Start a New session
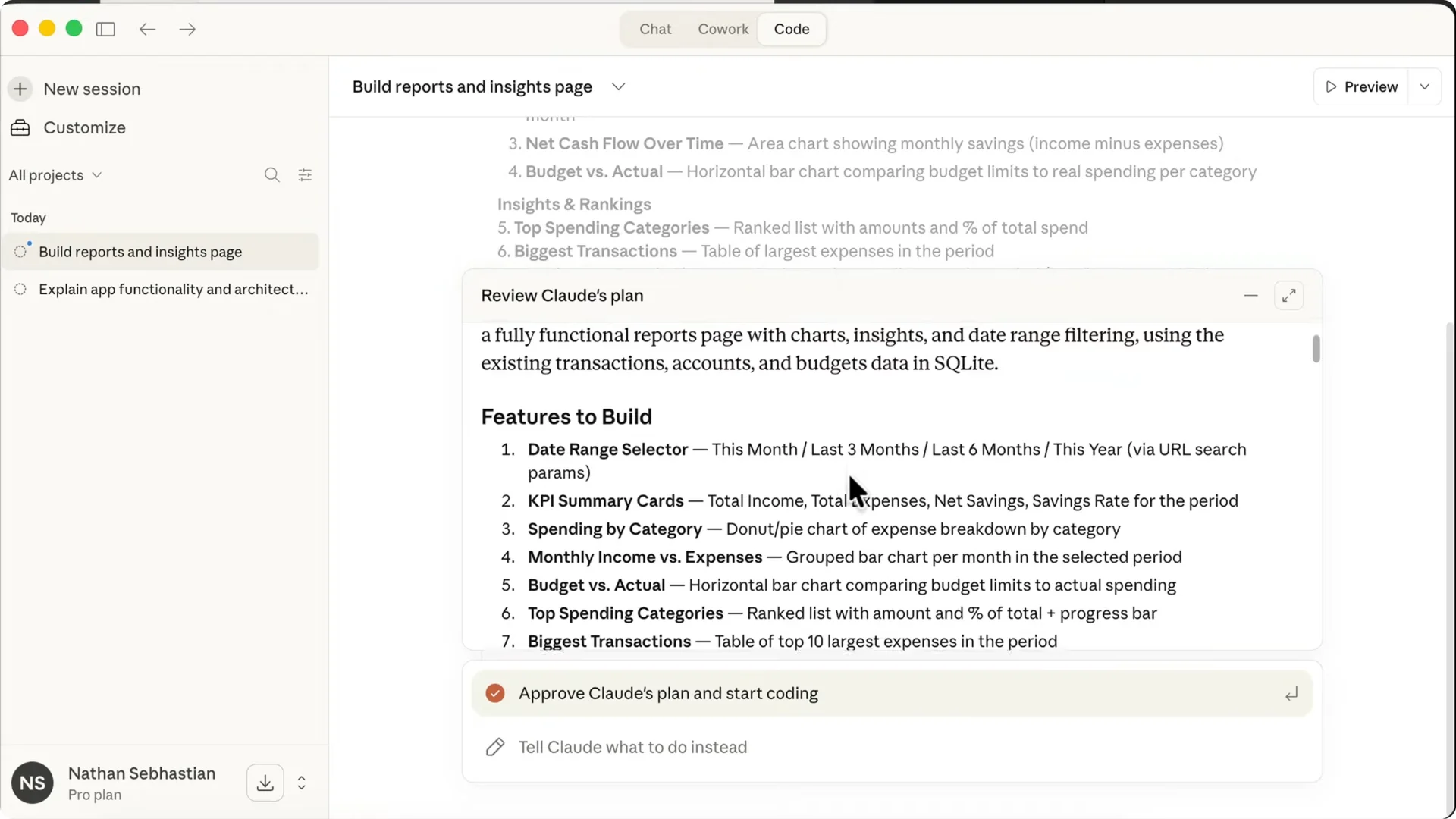Viewport: 1456px width, 819px height. (92, 89)
